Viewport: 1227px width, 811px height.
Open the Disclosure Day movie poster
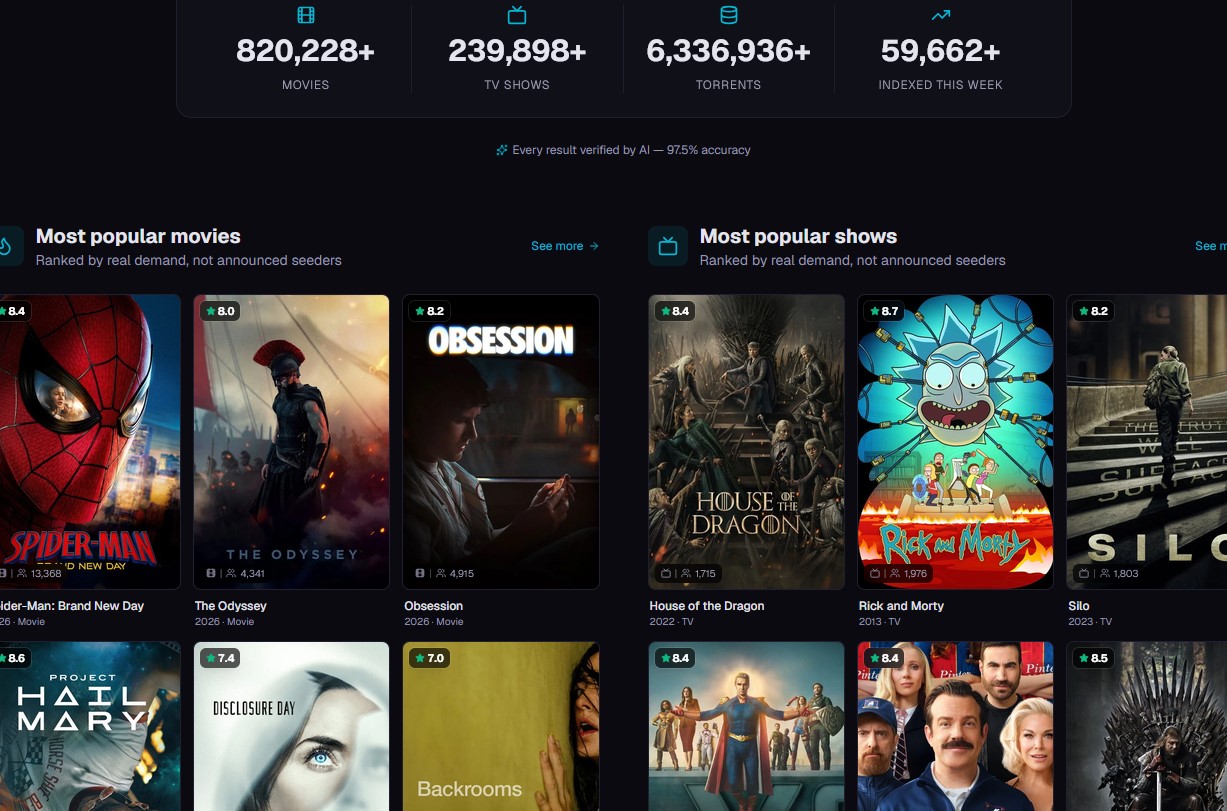(x=291, y=726)
